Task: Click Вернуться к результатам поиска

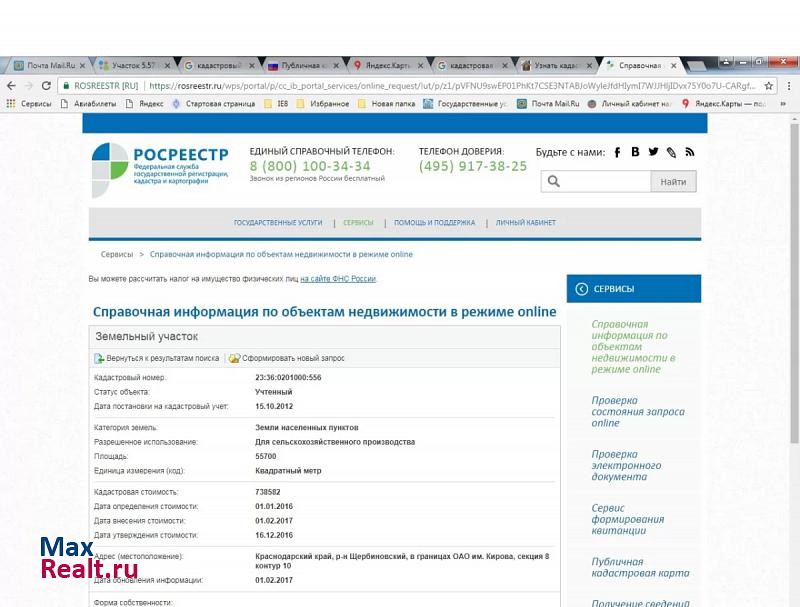Action: click(157, 358)
